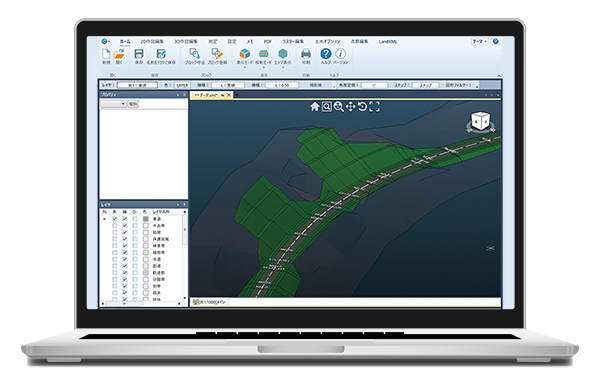This screenshot has width=600, height=386.
Task: Click the button beside the プロパティ dropdown
Action: pyautogui.click(x=133, y=104)
